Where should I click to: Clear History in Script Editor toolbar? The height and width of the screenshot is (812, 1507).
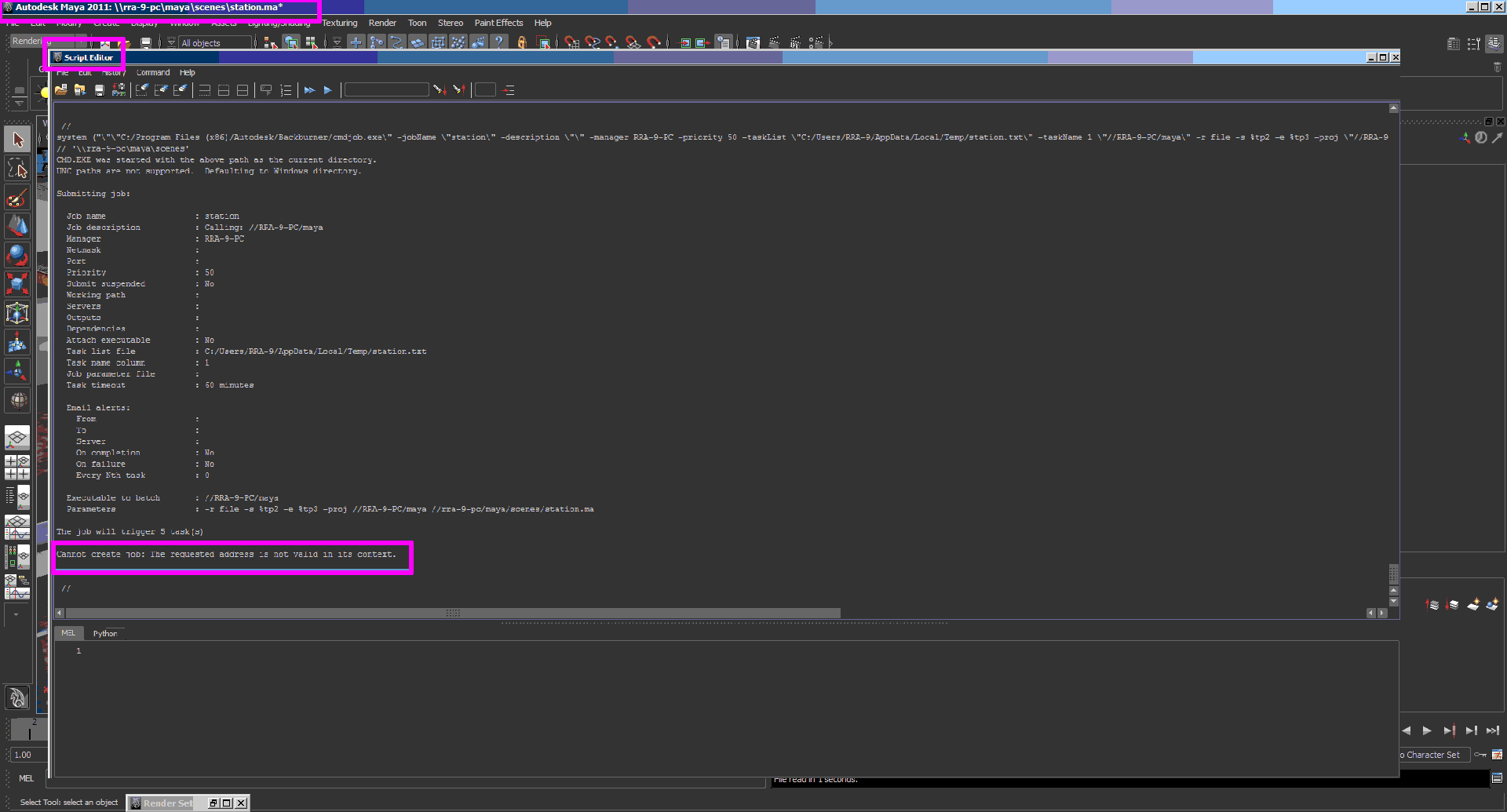pyautogui.click(x=142, y=90)
